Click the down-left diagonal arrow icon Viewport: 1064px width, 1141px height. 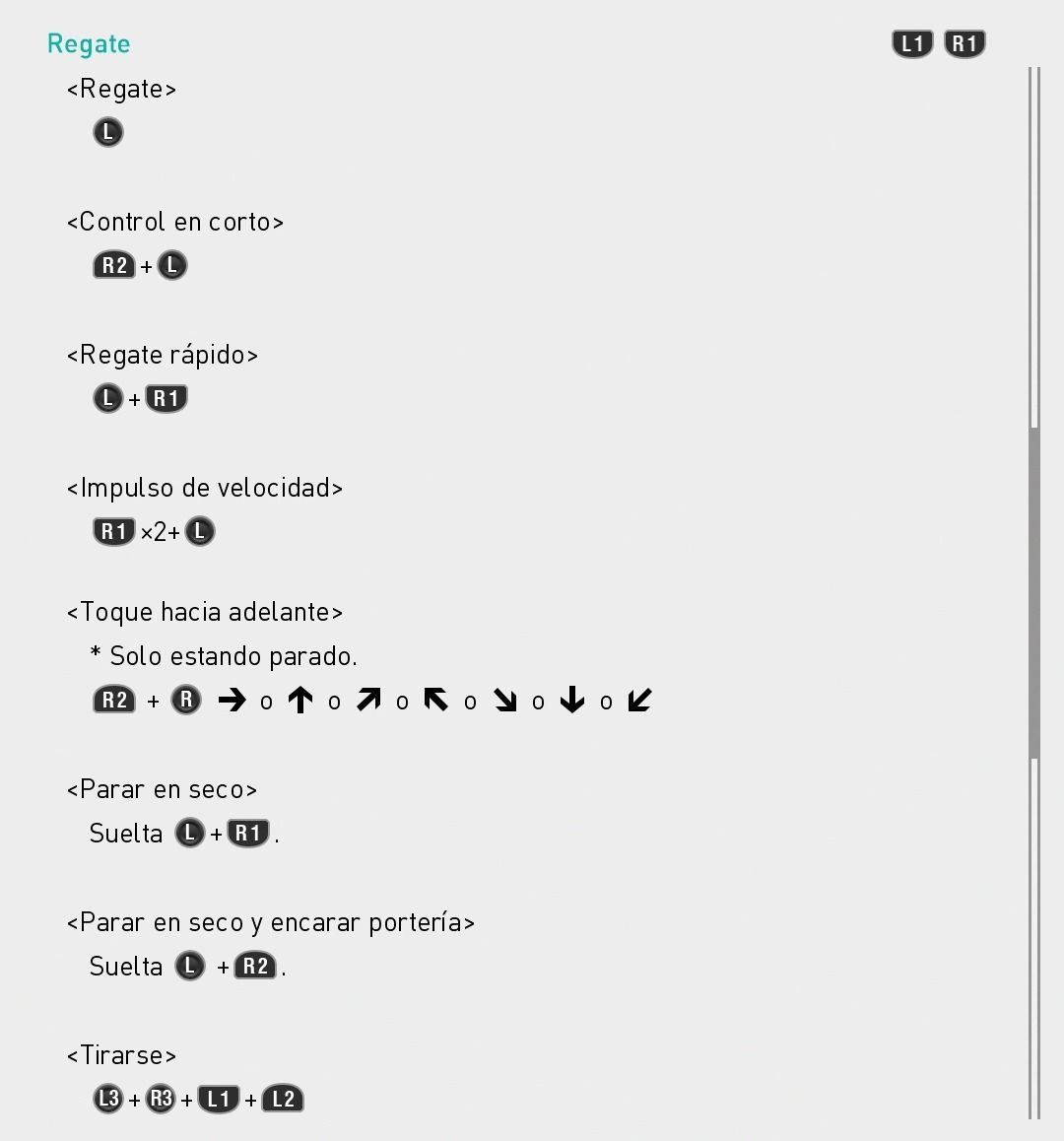coord(639,701)
